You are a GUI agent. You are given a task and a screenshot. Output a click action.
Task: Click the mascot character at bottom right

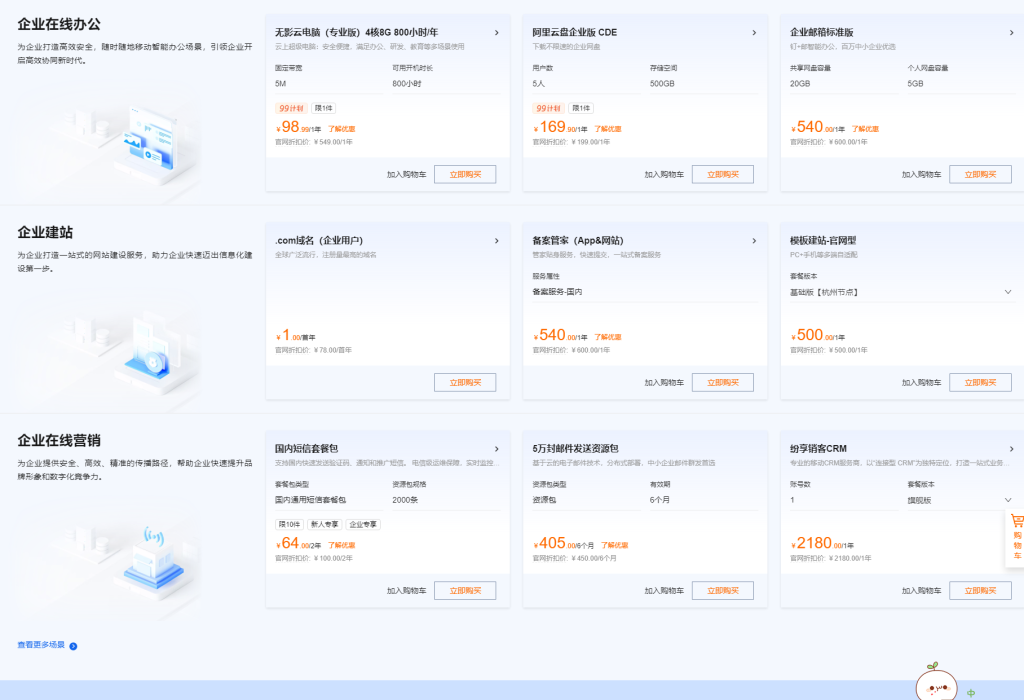938,687
